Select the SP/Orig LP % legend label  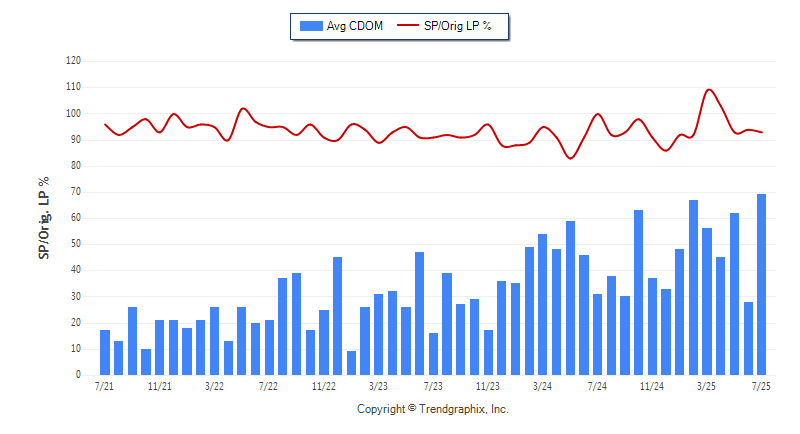click(457, 26)
